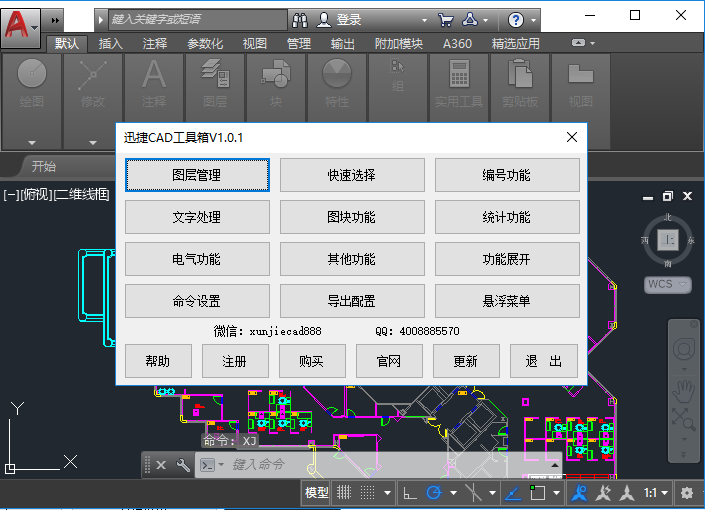Image resolution: width=705 pixels, height=510 pixels.
Task: Switch to the 参数化 ribbon tab
Action: [x=205, y=44]
